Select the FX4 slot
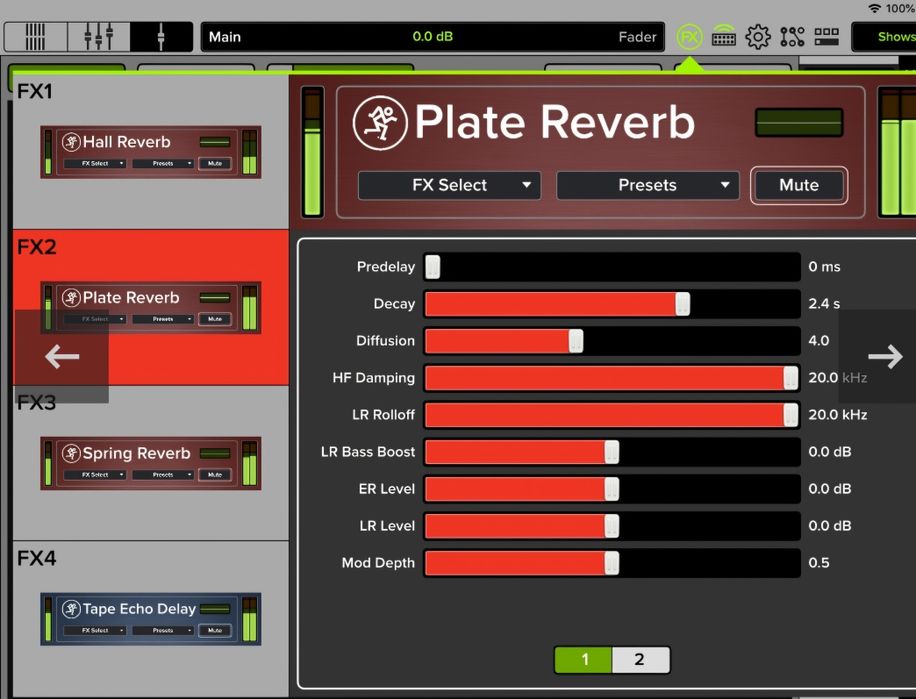 click(x=151, y=619)
